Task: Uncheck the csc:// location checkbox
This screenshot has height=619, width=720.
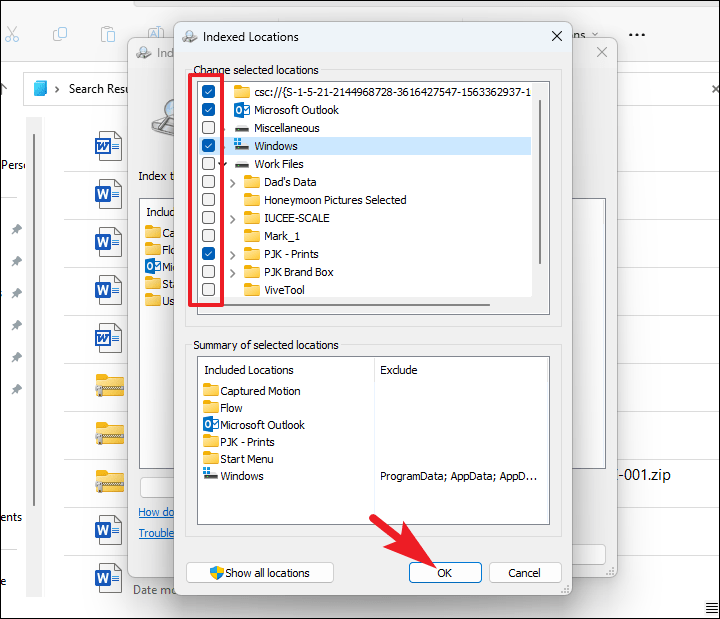Action: 208,91
